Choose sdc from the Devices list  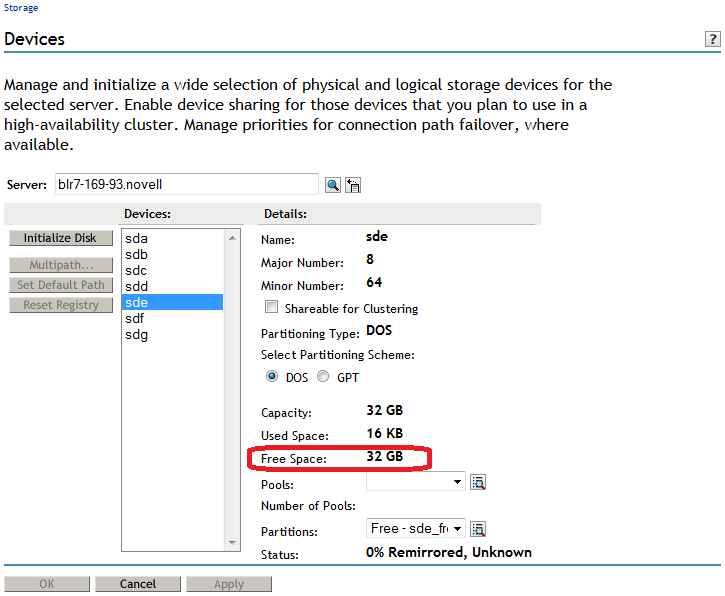pos(136,271)
